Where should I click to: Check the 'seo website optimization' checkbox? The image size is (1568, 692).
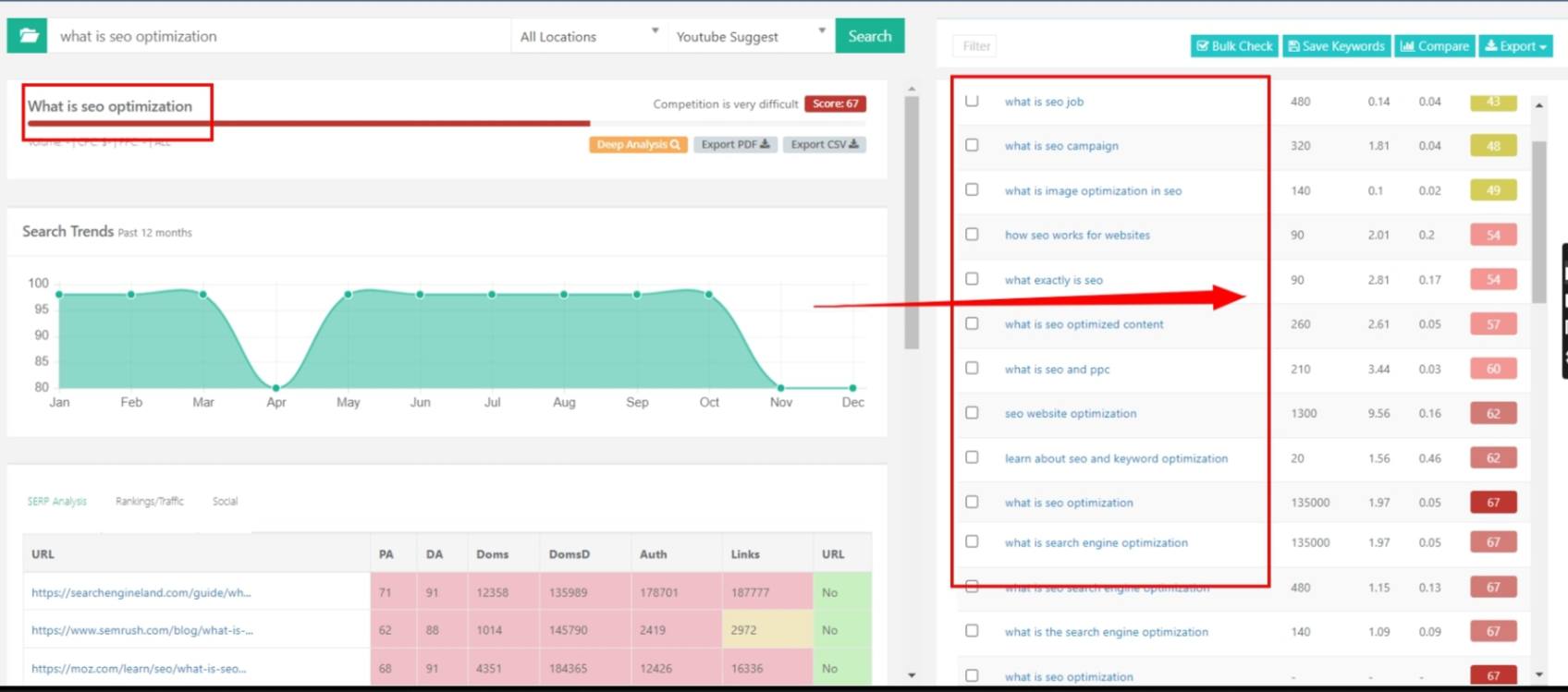coord(972,412)
